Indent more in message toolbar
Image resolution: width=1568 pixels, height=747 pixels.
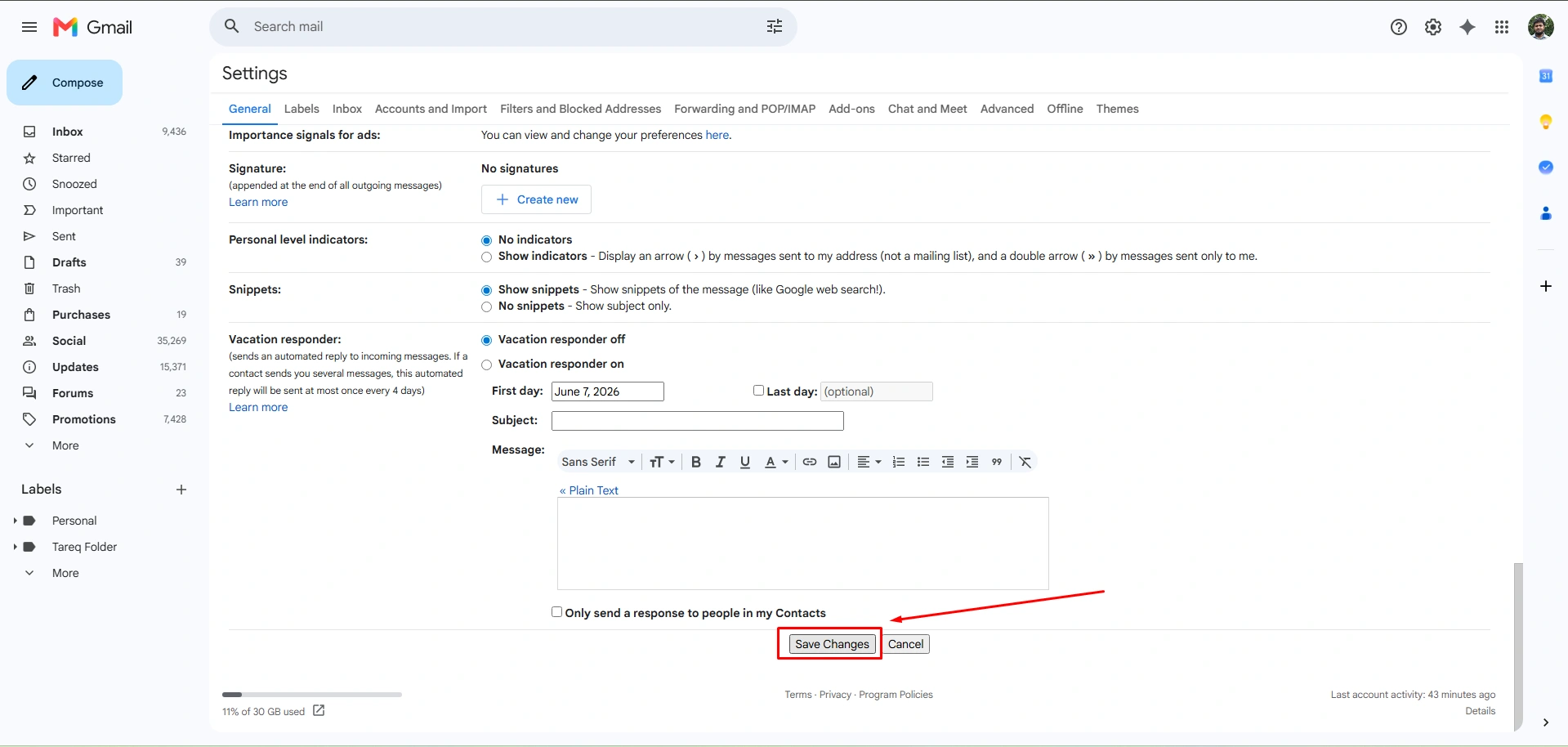(972, 462)
